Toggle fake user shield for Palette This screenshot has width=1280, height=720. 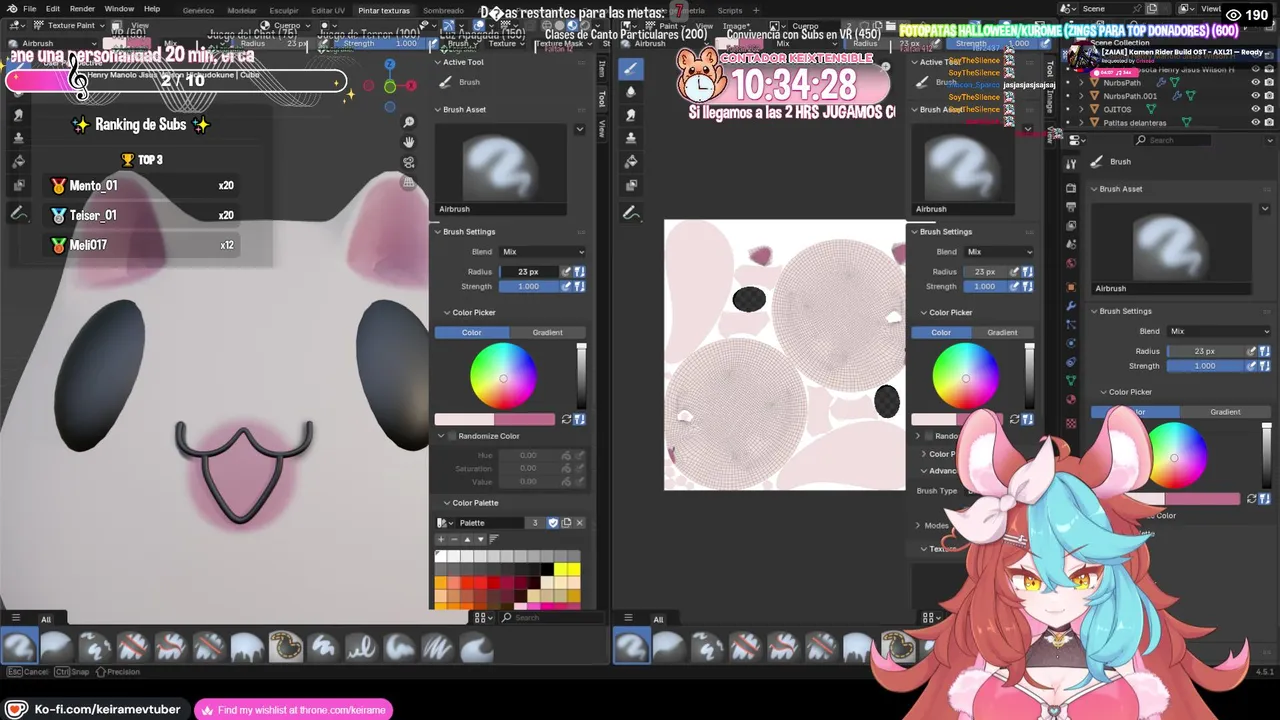coord(553,523)
